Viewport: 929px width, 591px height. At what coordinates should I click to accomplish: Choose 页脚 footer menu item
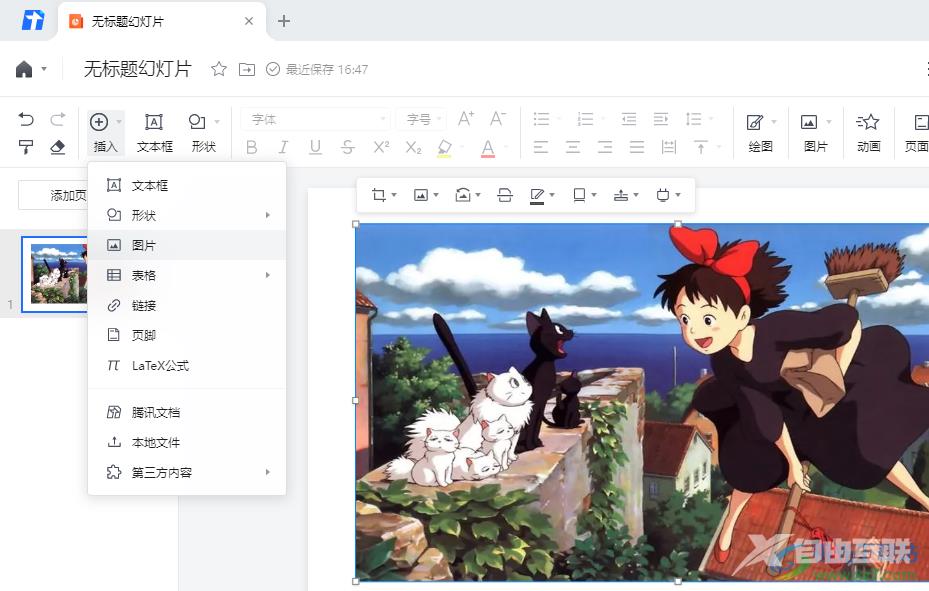tap(187, 335)
